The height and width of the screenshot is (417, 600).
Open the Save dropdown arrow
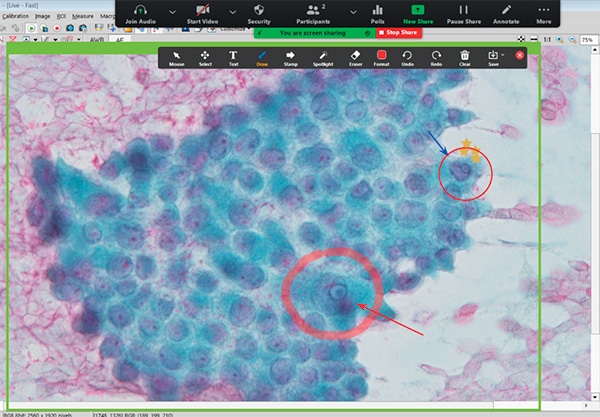tap(503, 55)
